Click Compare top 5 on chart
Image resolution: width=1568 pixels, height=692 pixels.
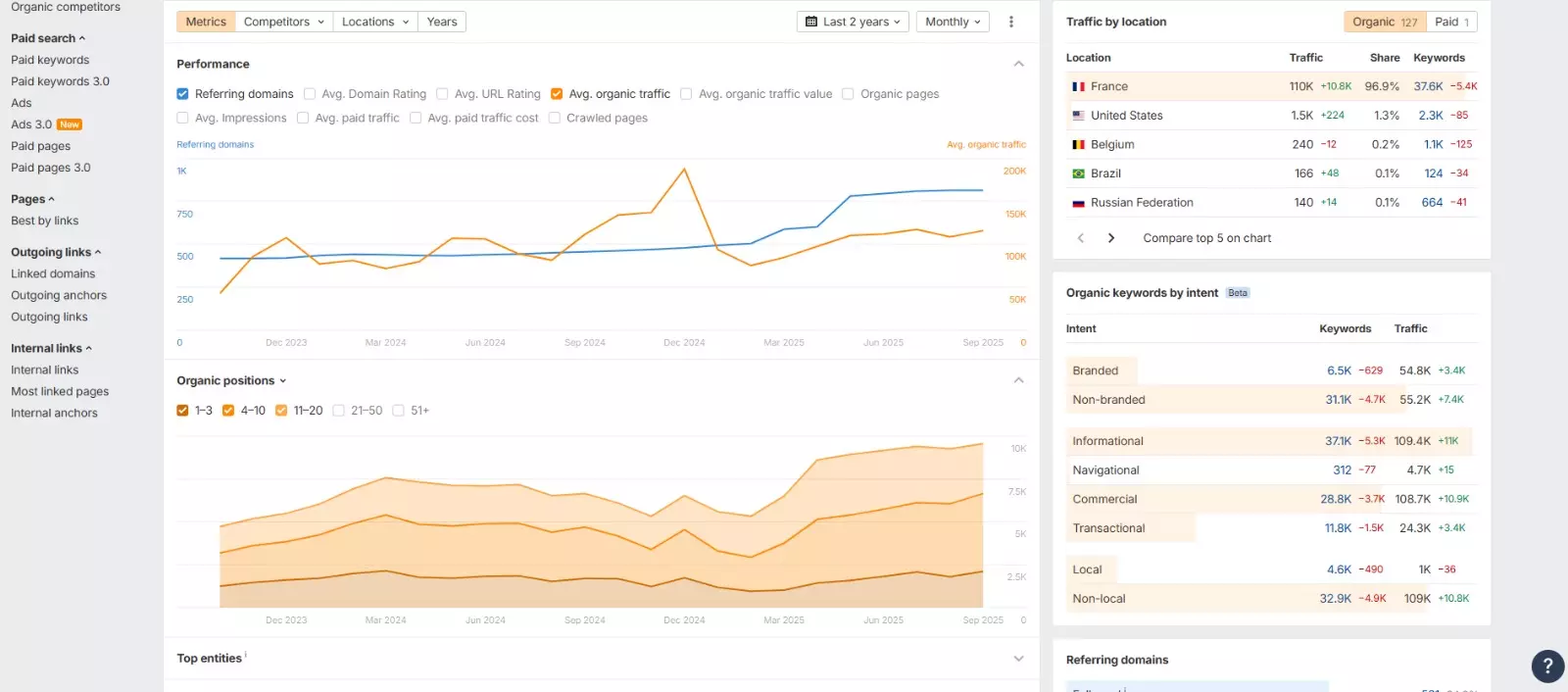click(1206, 238)
